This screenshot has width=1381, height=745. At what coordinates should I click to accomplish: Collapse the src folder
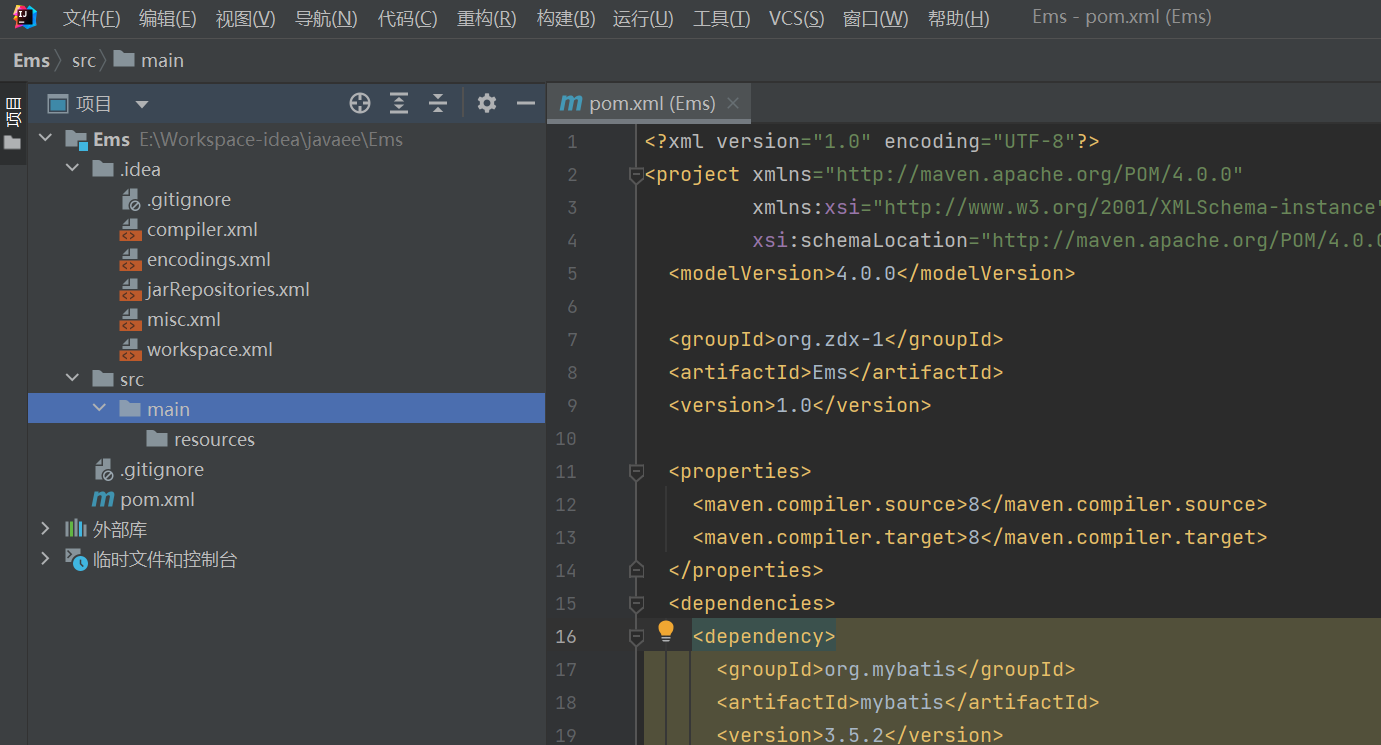72,379
